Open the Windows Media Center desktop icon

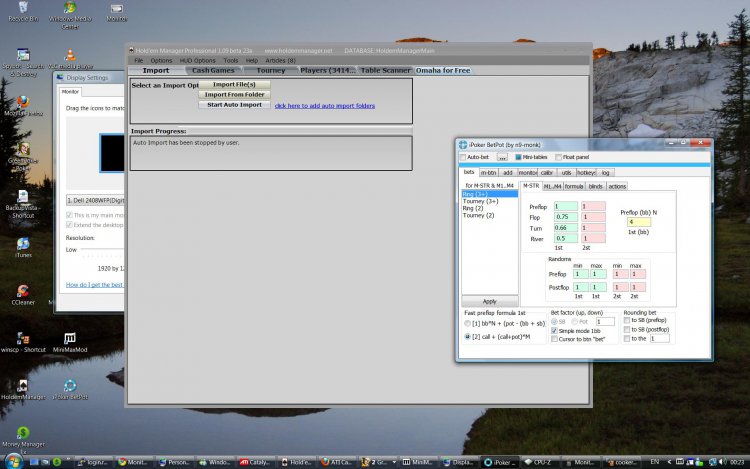tap(70, 14)
